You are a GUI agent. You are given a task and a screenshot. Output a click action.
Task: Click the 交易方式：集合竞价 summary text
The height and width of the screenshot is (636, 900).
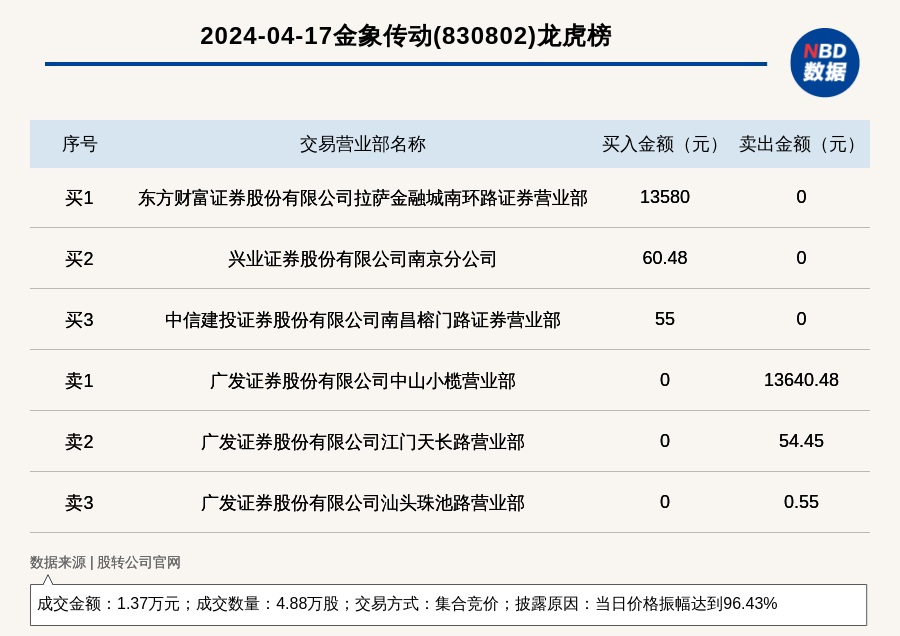pyautogui.click(x=426, y=604)
